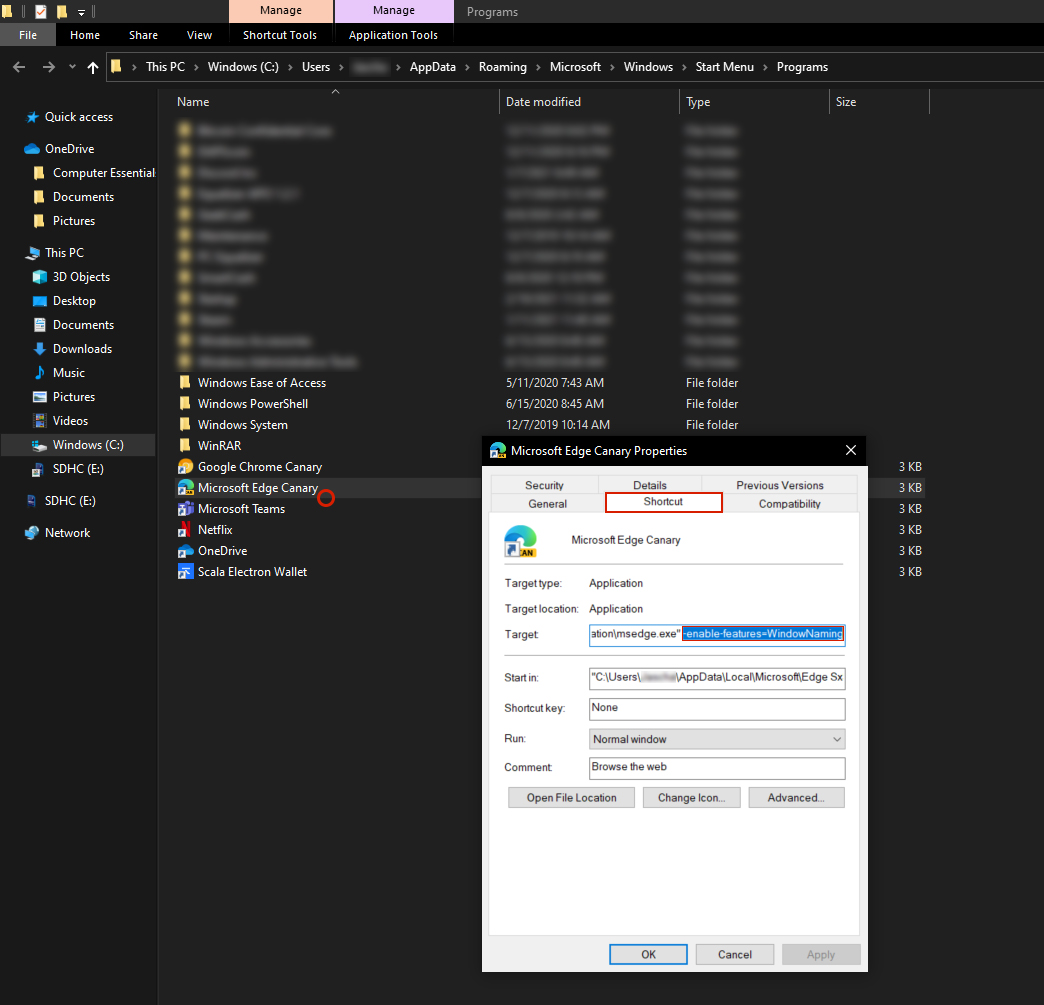Open Desktop icon in sidebar
1044x1005 pixels.
(40, 301)
